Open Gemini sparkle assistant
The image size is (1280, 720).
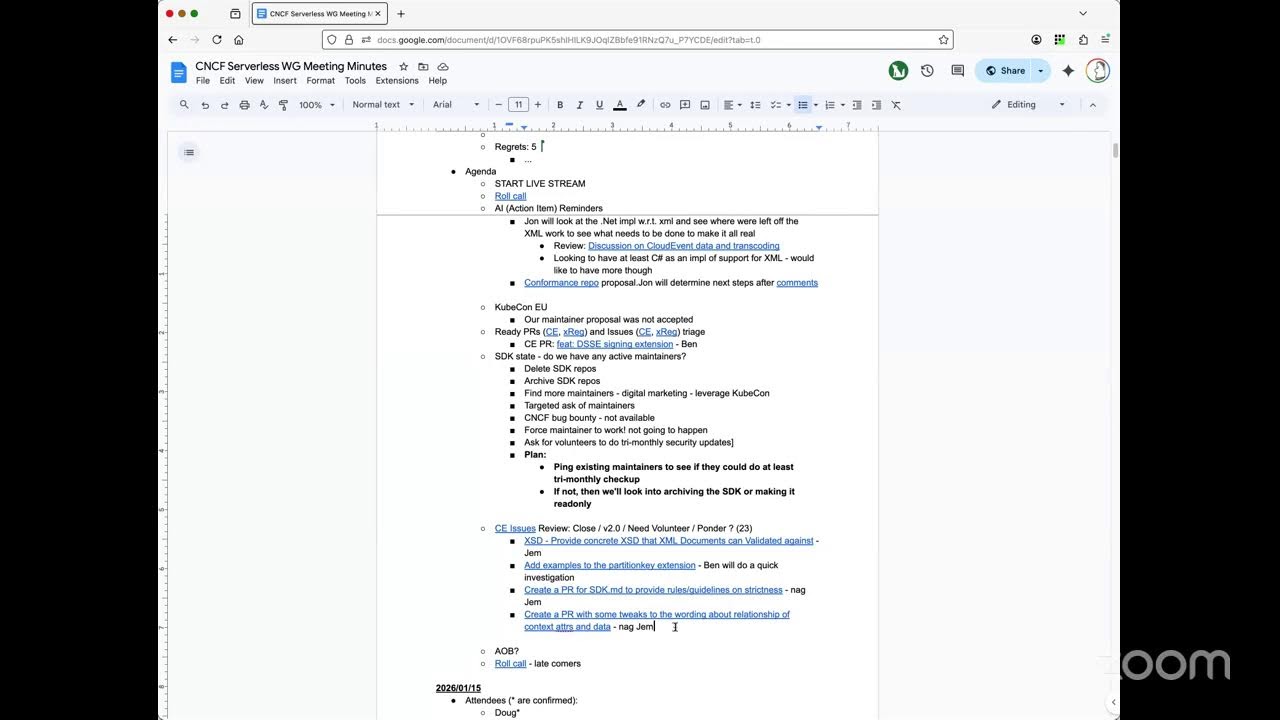point(1068,71)
